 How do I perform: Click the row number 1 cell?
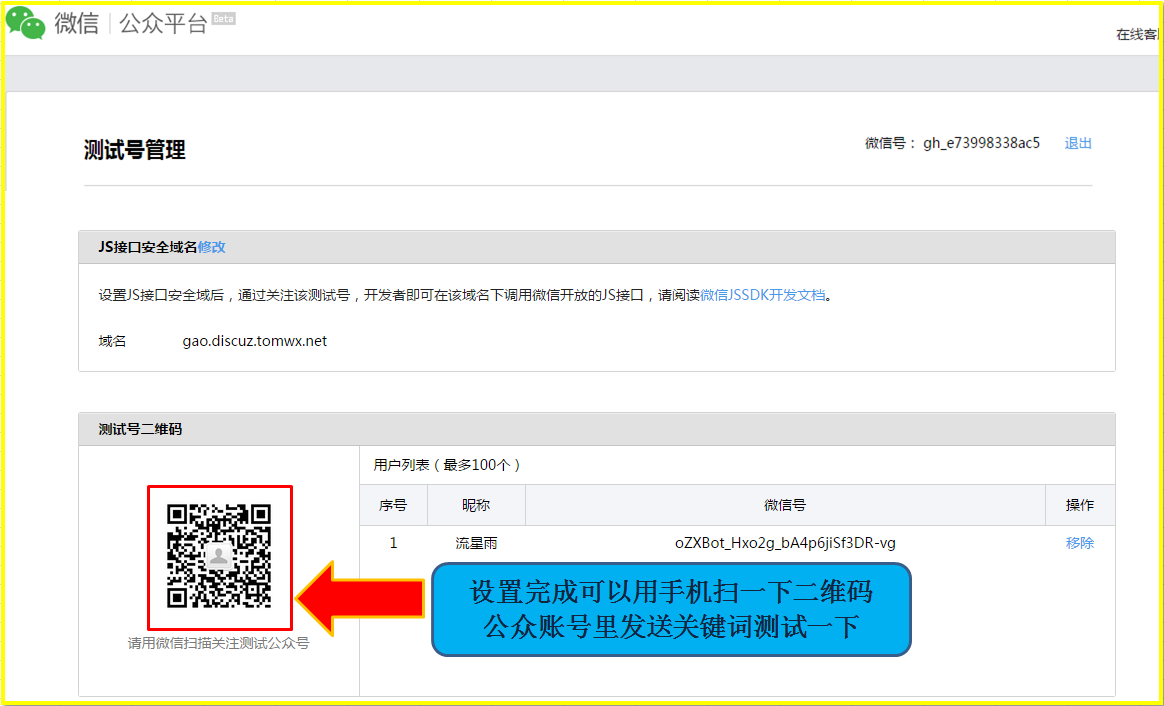pyautogui.click(x=393, y=543)
